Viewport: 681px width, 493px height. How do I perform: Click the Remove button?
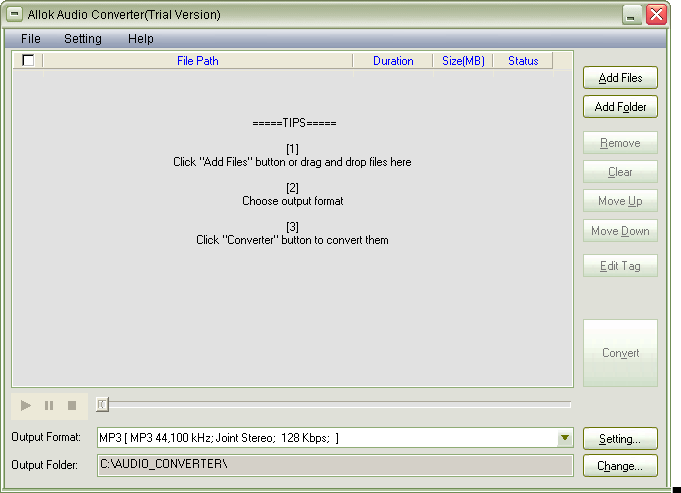(620, 143)
